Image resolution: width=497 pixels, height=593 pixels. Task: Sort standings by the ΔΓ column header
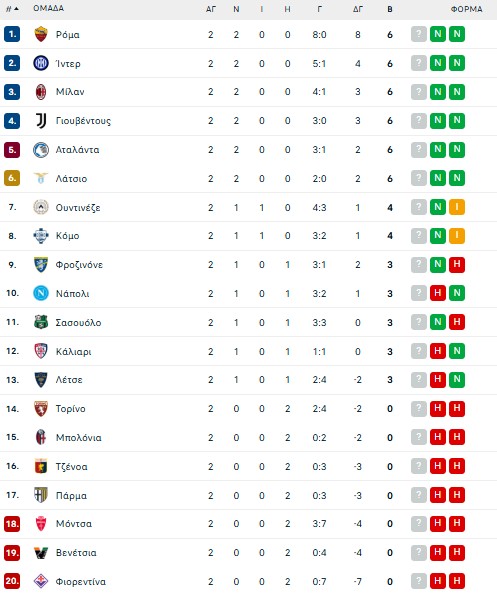(357, 9)
